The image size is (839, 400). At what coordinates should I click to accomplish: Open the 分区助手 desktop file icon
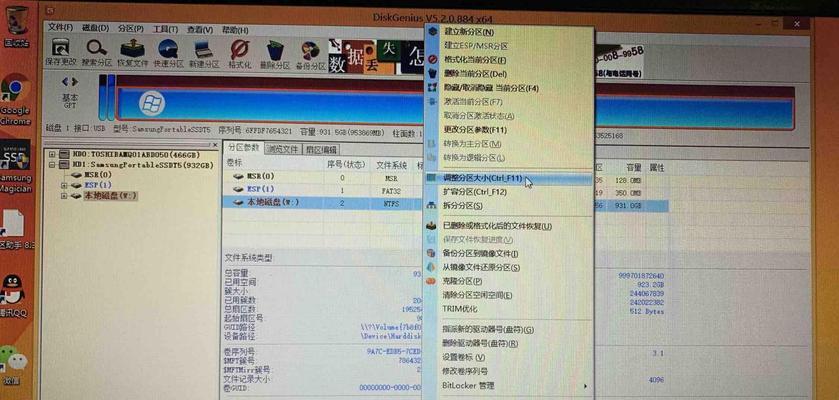coord(15,230)
